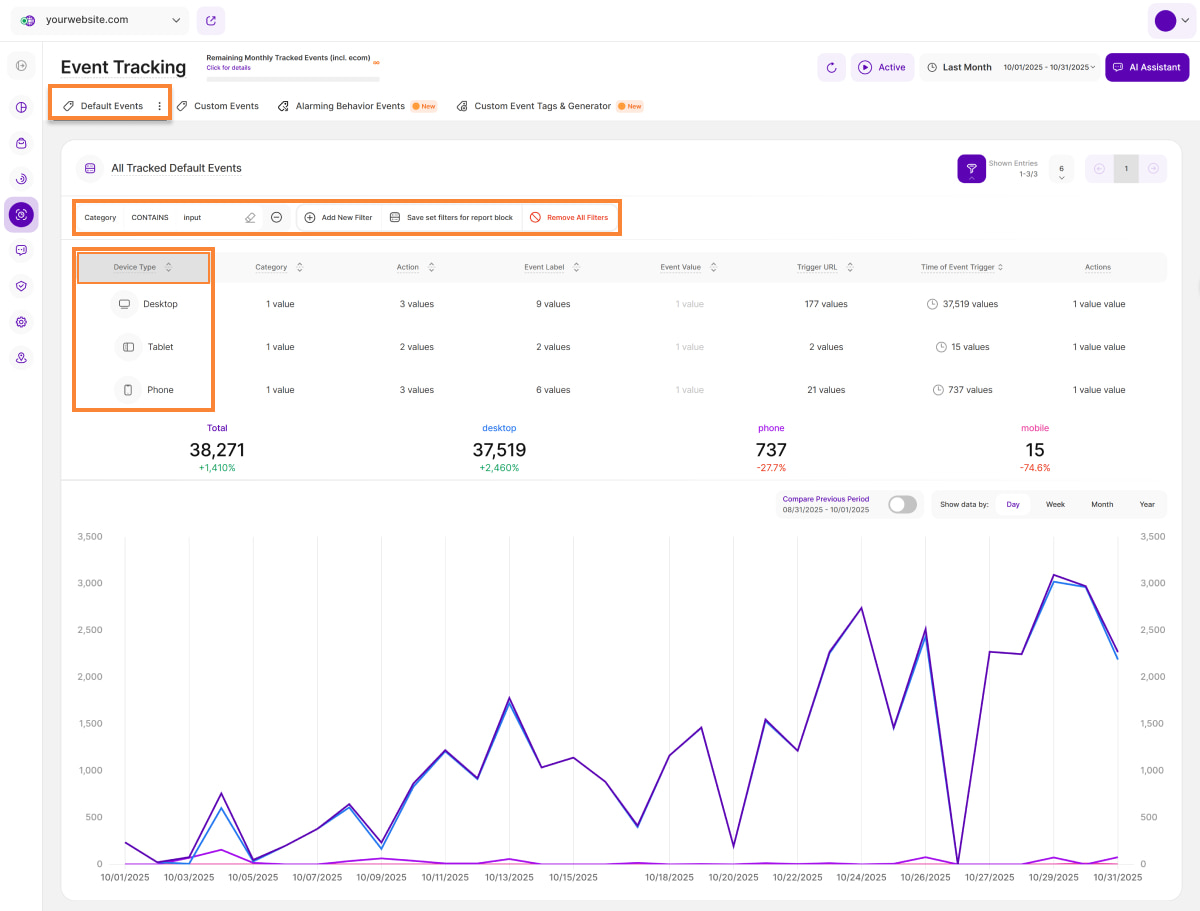The image size is (1200, 911).
Task: Expand the Last Month date range dropdown
Action: pos(1010,68)
